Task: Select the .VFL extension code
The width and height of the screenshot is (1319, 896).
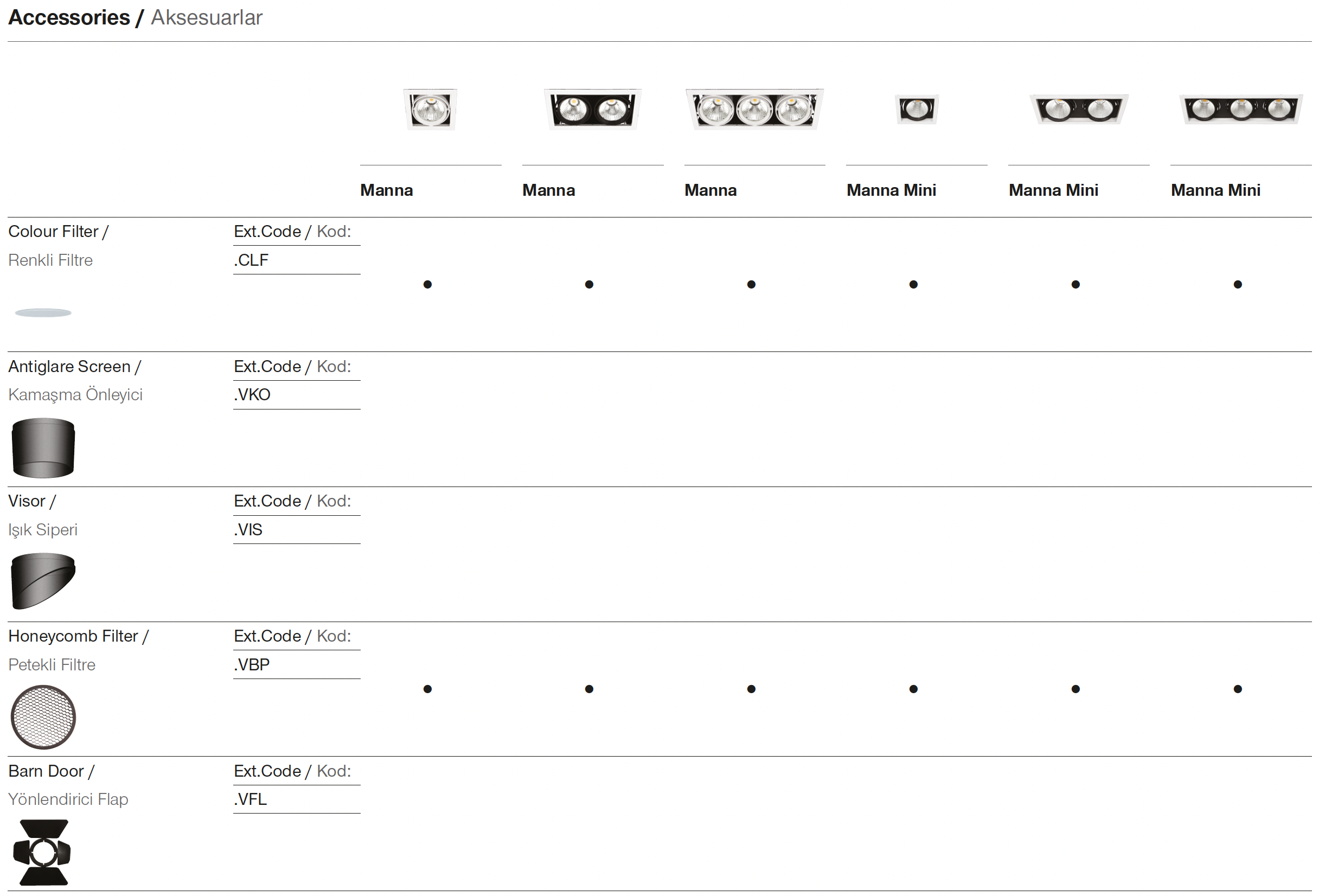Action: 250,799
